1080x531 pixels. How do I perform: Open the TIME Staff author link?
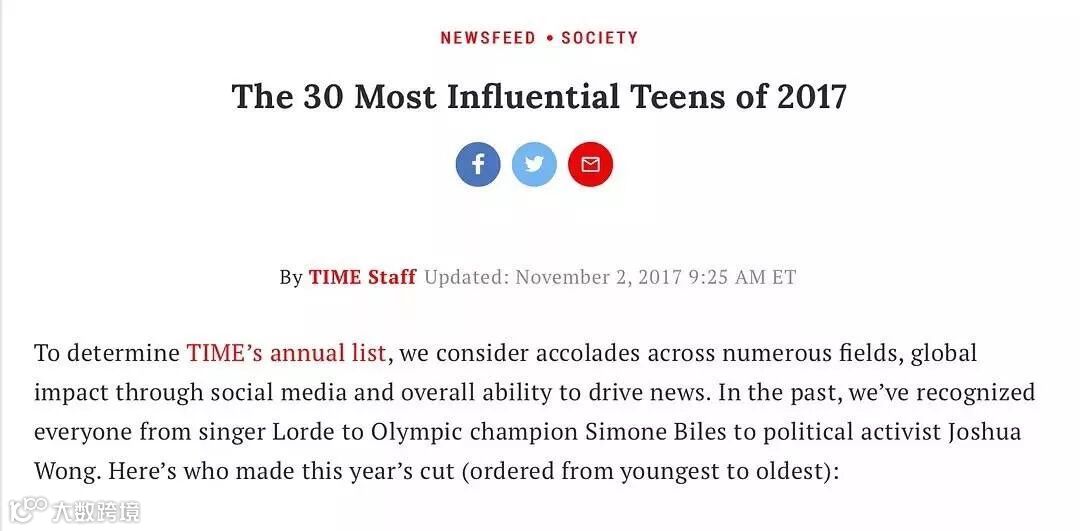362,277
